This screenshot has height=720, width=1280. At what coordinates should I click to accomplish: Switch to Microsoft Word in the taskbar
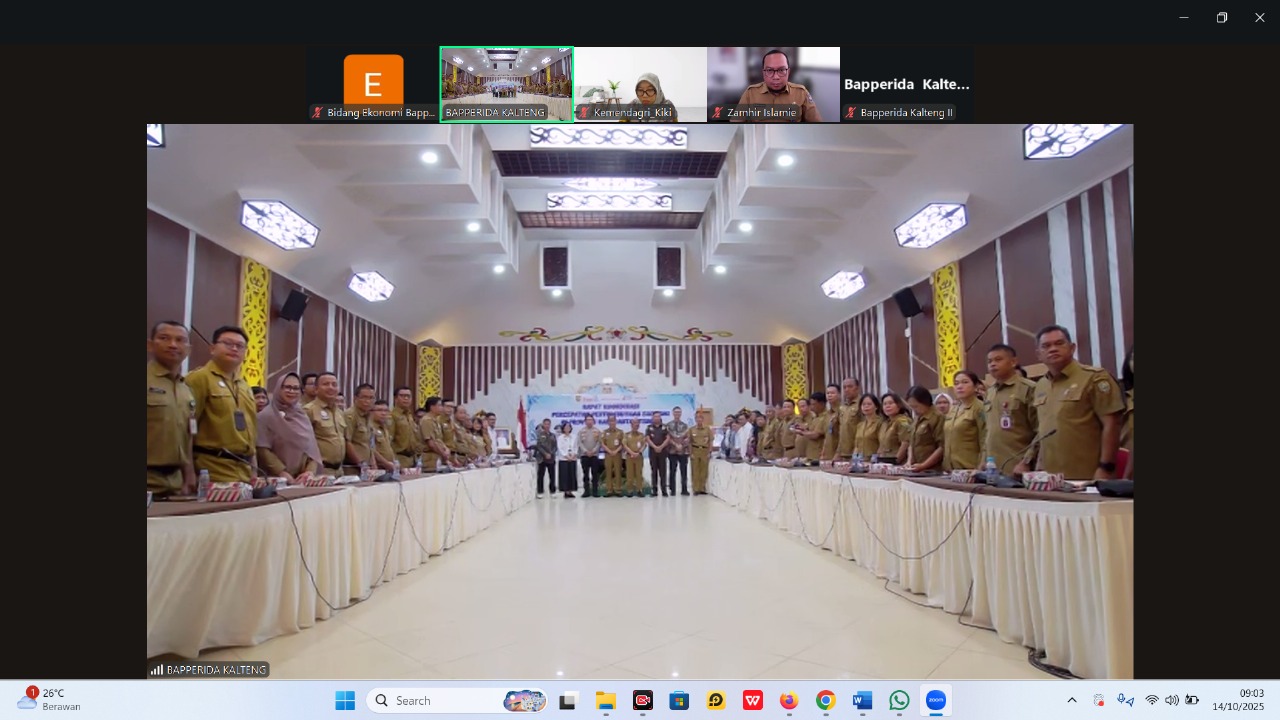pyautogui.click(x=862, y=701)
